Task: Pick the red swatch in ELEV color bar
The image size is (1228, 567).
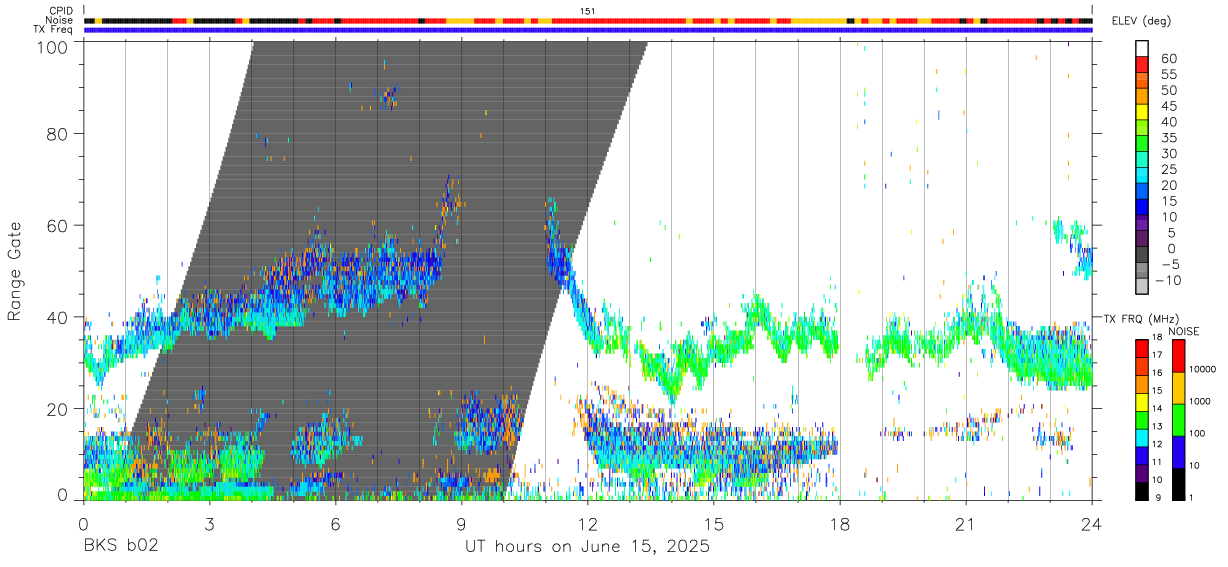Action: [1142, 64]
